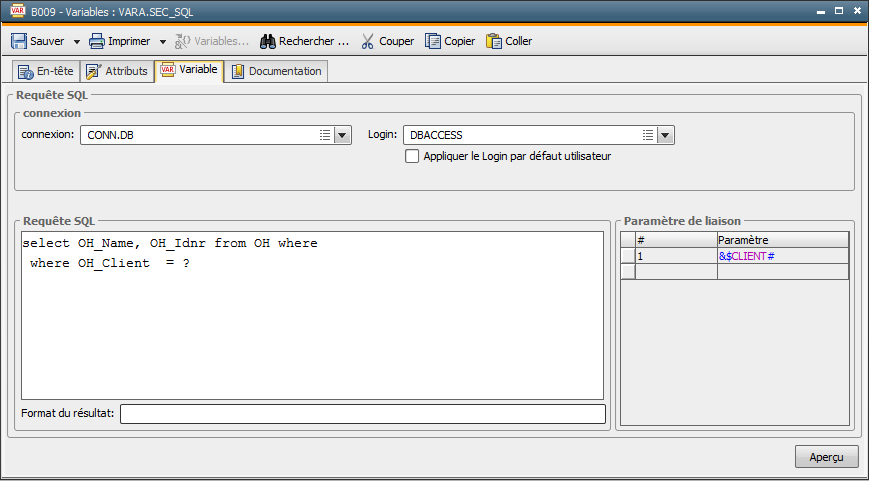869x481 pixels.
Task: Click the Aperçu button
Action: click(826, 457)
